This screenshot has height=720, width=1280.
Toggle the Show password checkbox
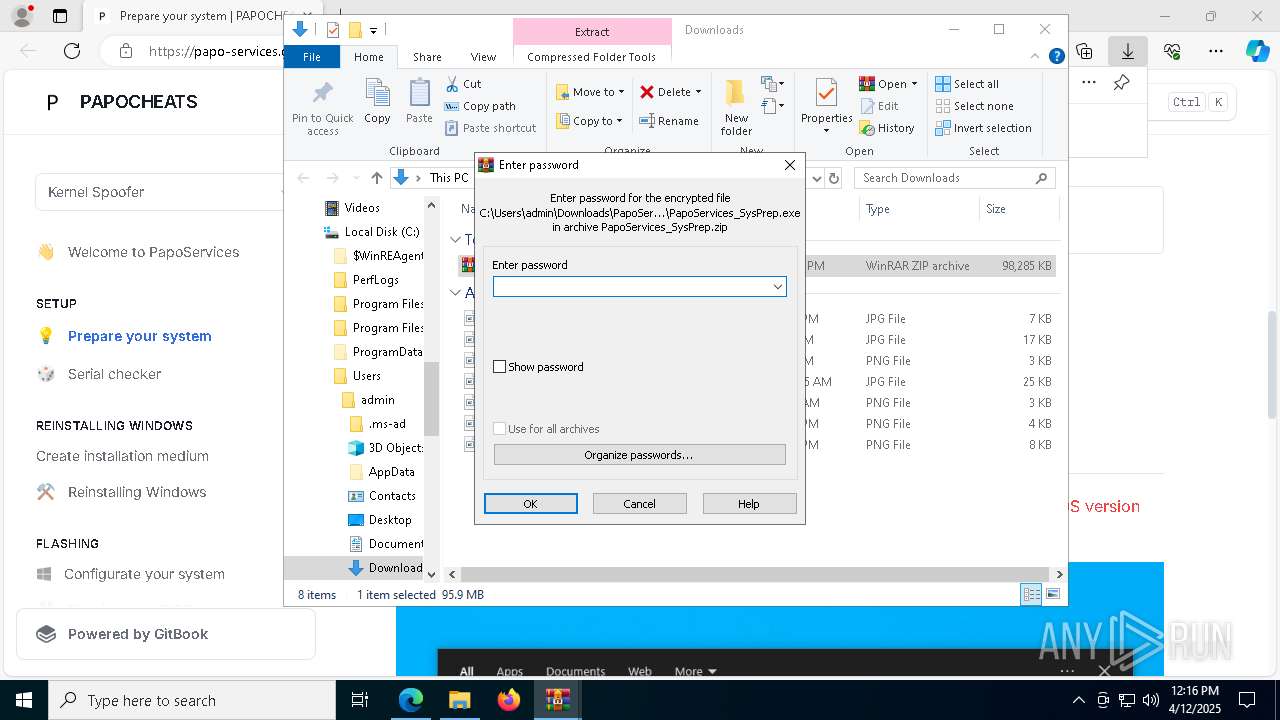(x=500, y=367)
